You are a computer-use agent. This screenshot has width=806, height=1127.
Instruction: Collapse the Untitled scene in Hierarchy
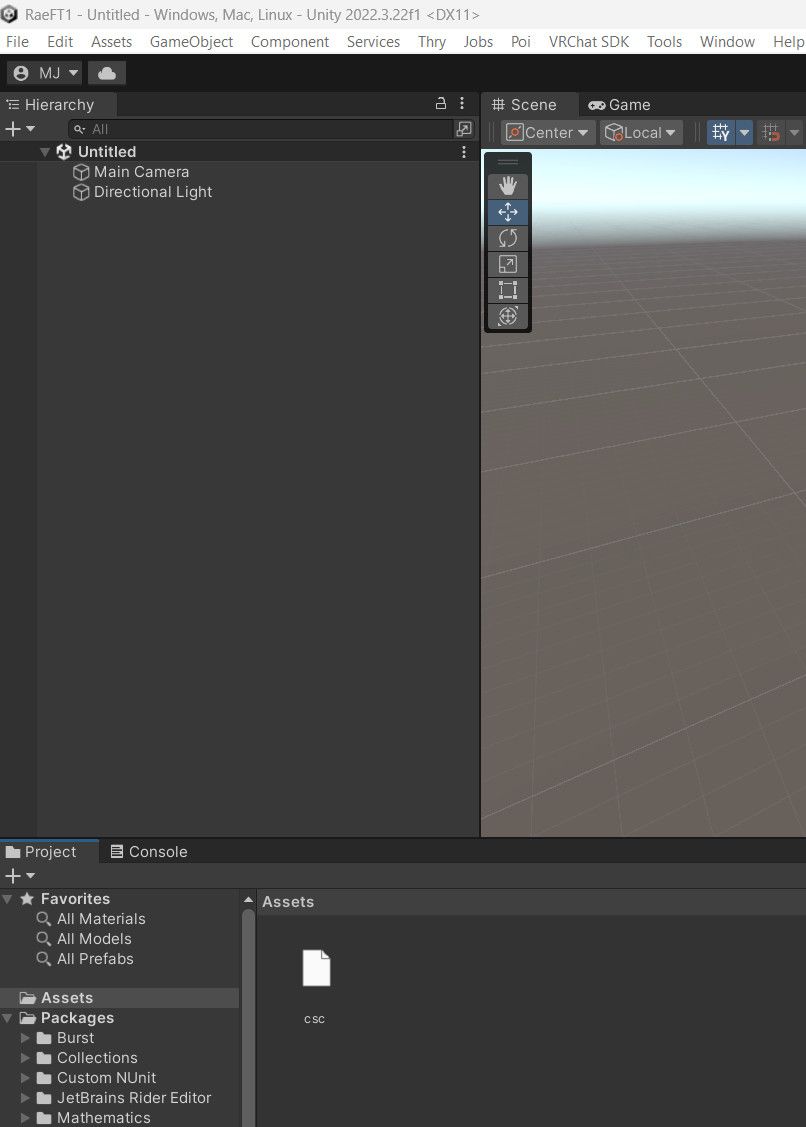point(45,152)
